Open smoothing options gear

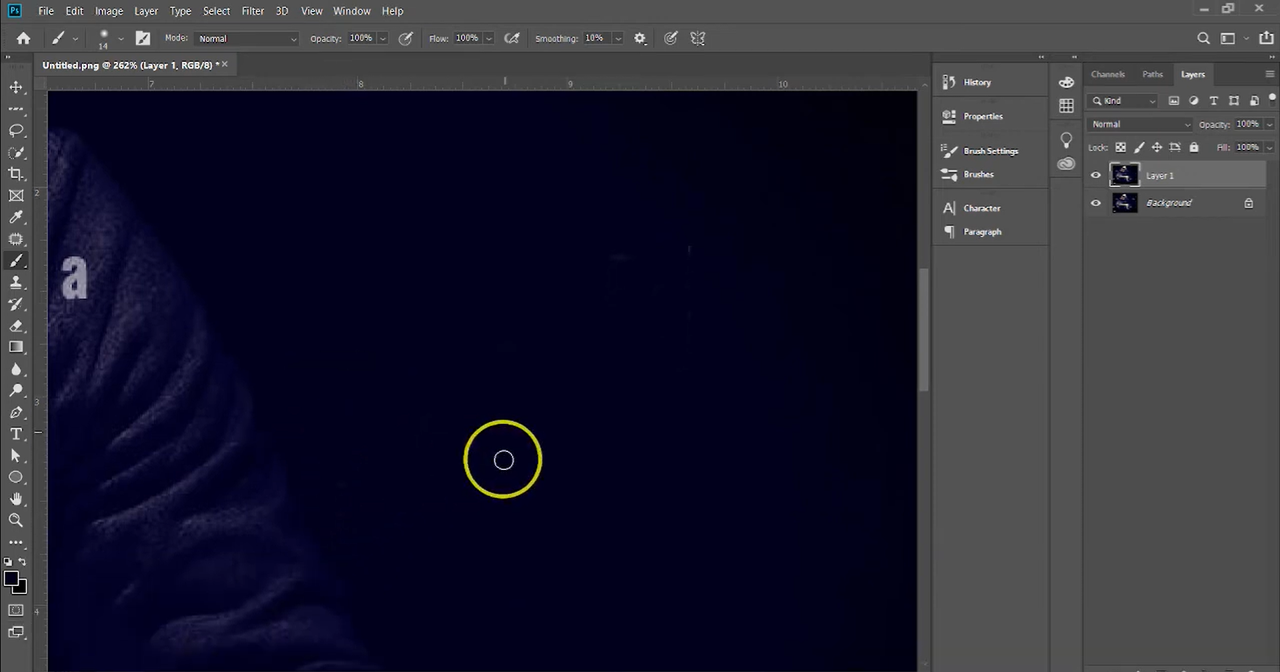(640, 38)
